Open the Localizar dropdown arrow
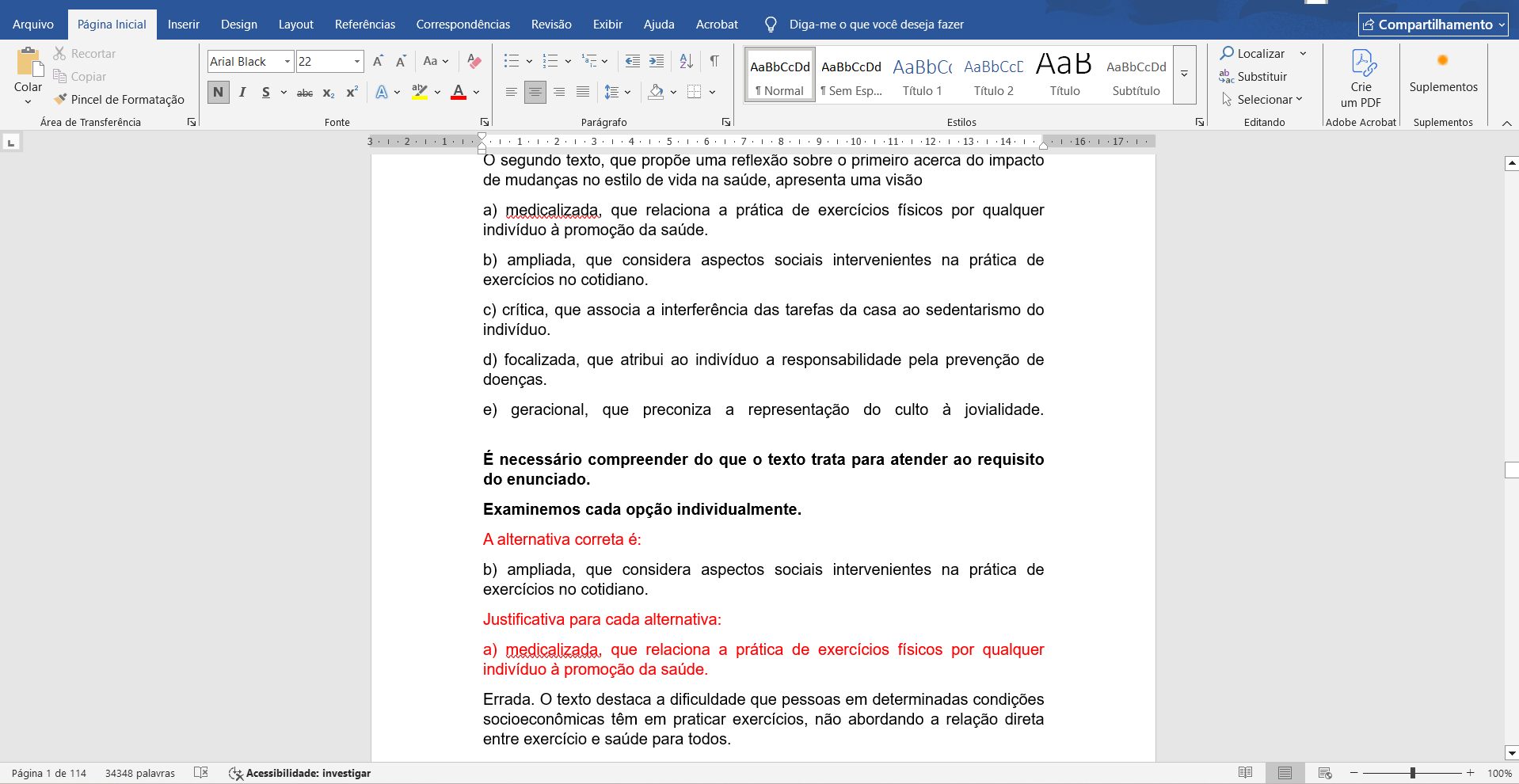This screenshot has height=784, width=1519. point(1303,53)
